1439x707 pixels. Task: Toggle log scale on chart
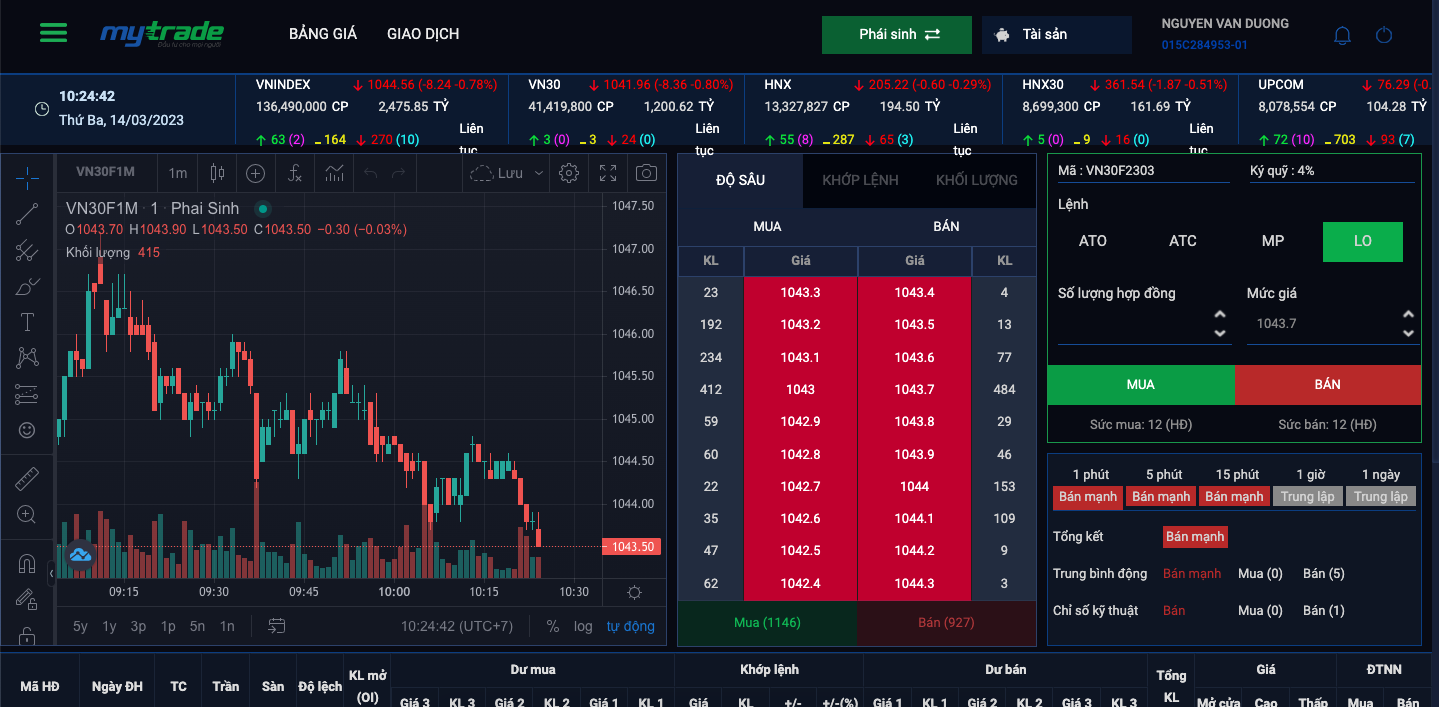[583, 626]
